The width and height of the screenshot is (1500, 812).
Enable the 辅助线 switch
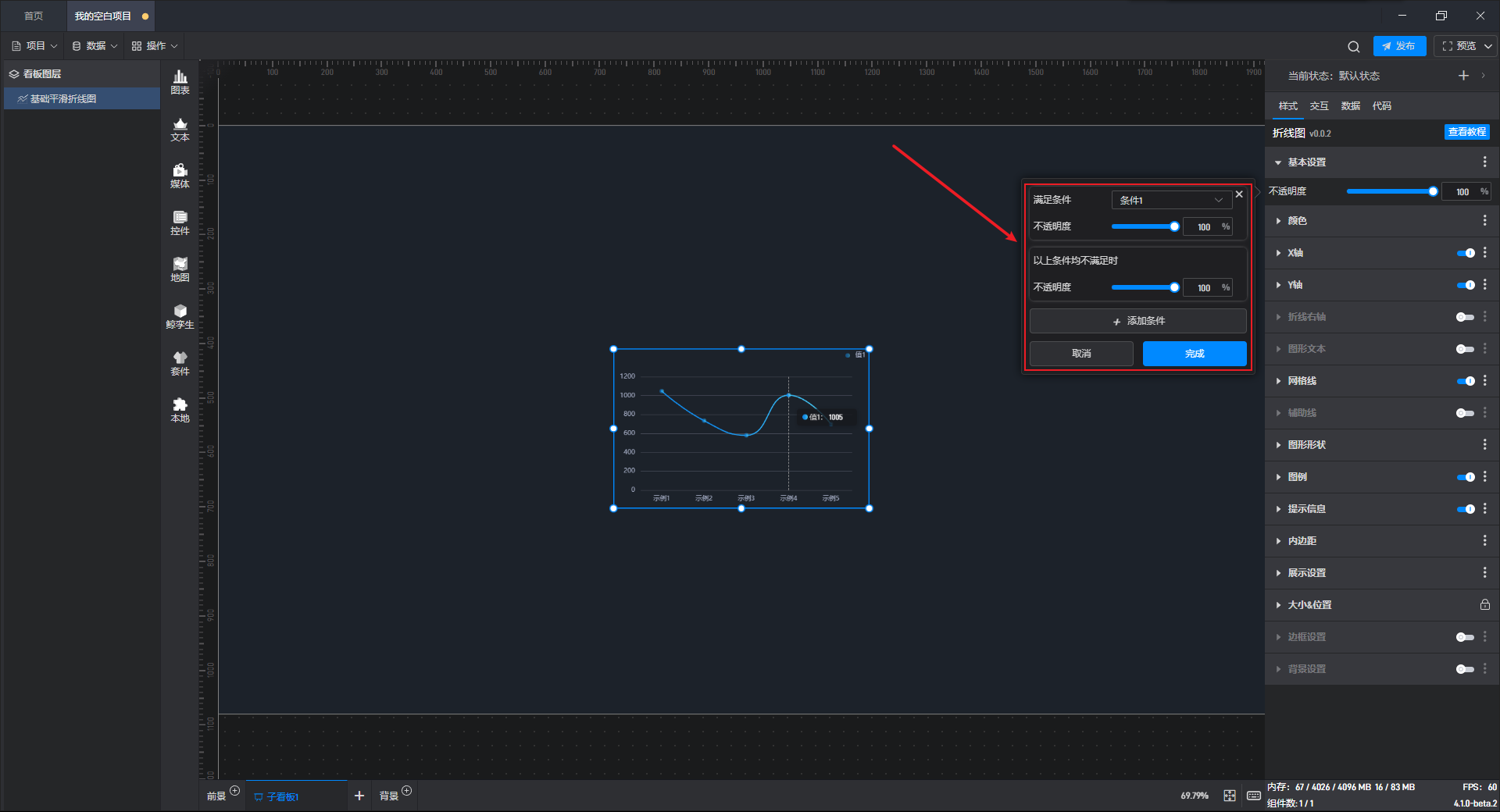click(x=1466, y=413)
